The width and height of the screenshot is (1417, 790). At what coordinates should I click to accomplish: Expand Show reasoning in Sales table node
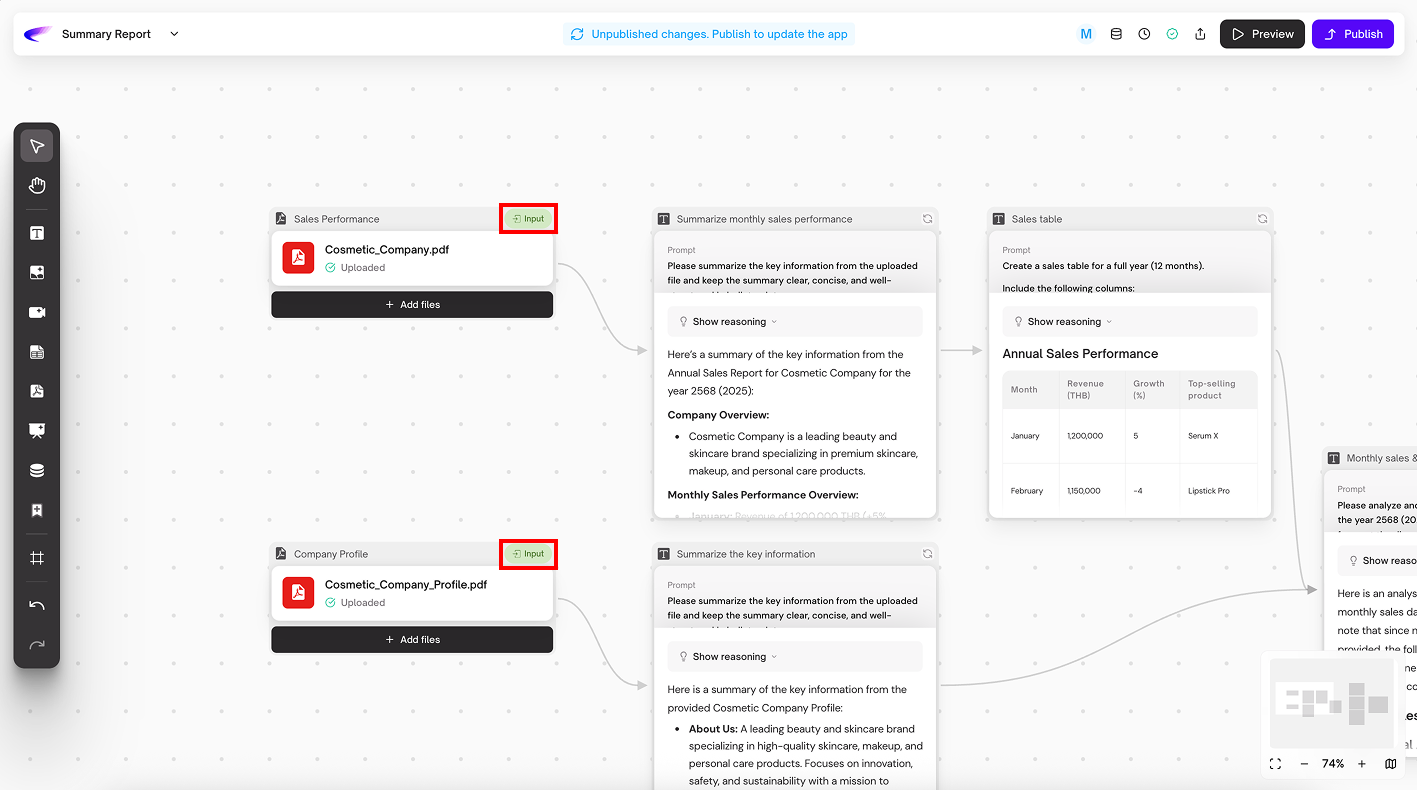[1063, 322]
